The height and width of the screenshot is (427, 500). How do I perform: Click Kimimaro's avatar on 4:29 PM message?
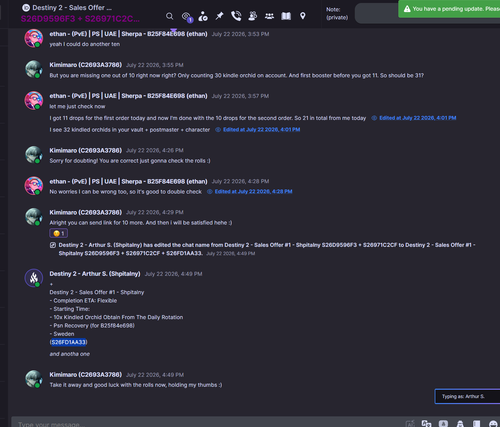(34, 217)
